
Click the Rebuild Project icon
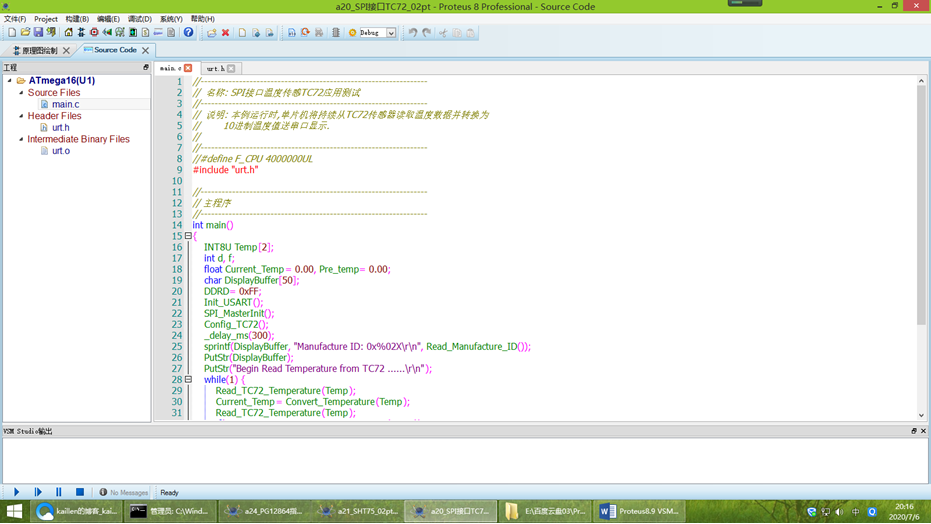305,33
